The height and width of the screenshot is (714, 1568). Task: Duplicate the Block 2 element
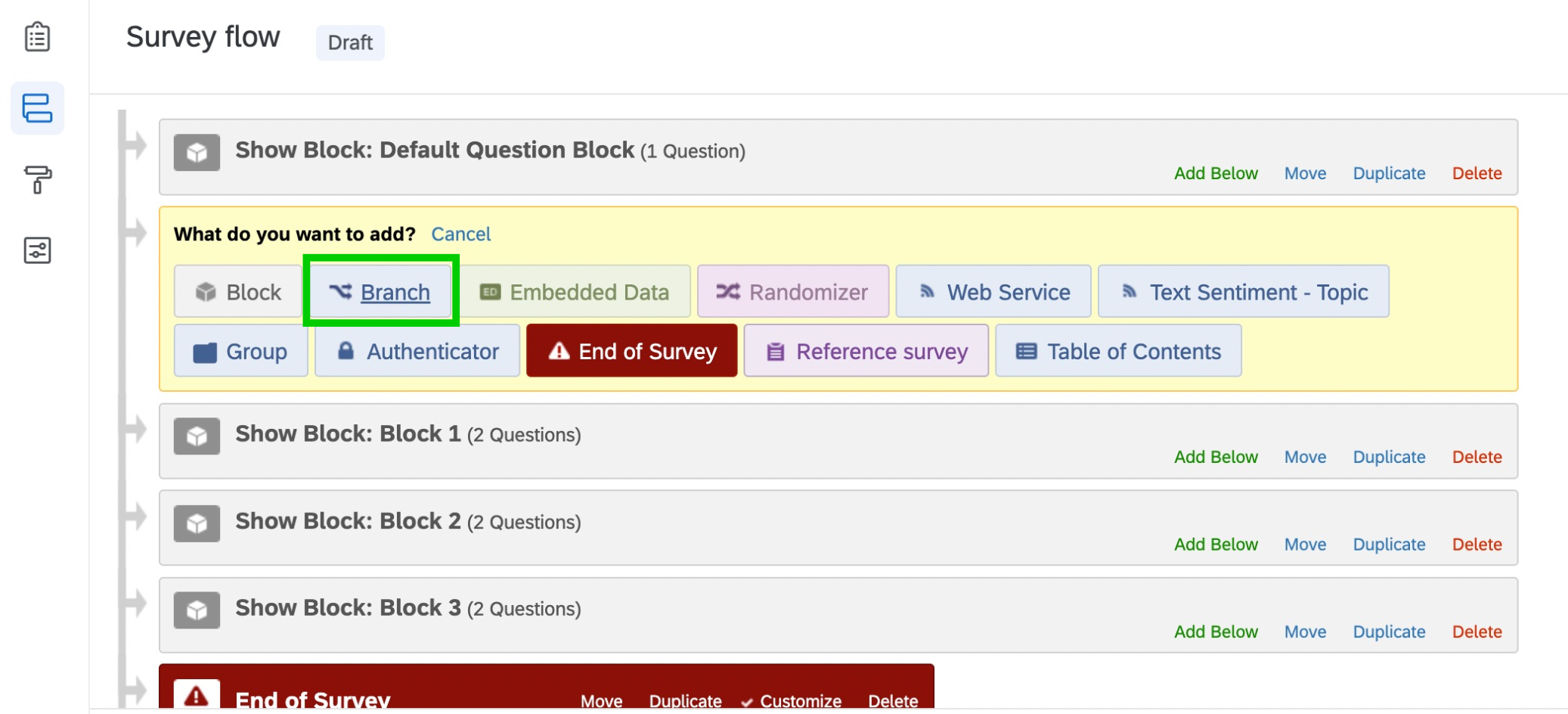pos(1389,545)
